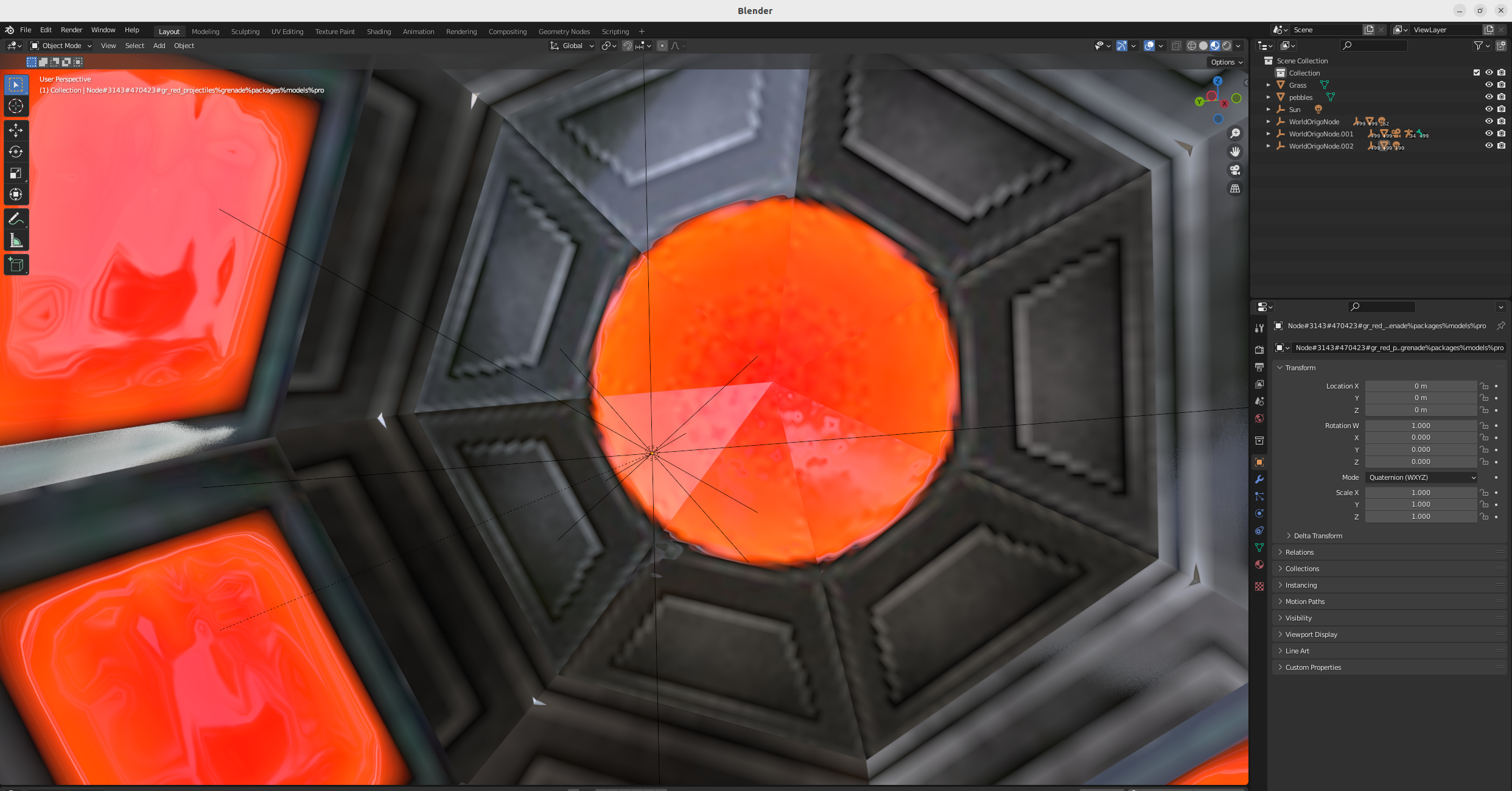Image resolution: width=1512 pixels, height=791 pixels.
Task: Open the Shading workspace tab
Action: [x=379, y=32]
